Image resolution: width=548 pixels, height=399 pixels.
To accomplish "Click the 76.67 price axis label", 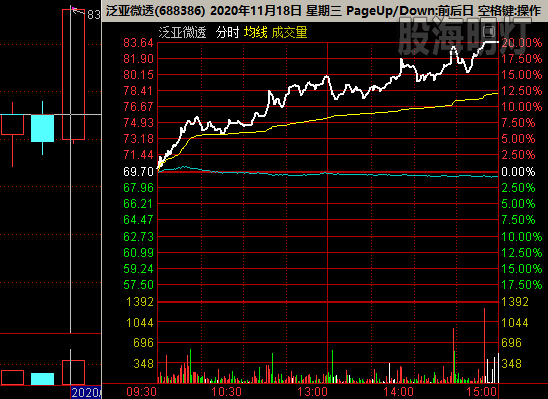I will pyautogui.click(x=138, y=107).
